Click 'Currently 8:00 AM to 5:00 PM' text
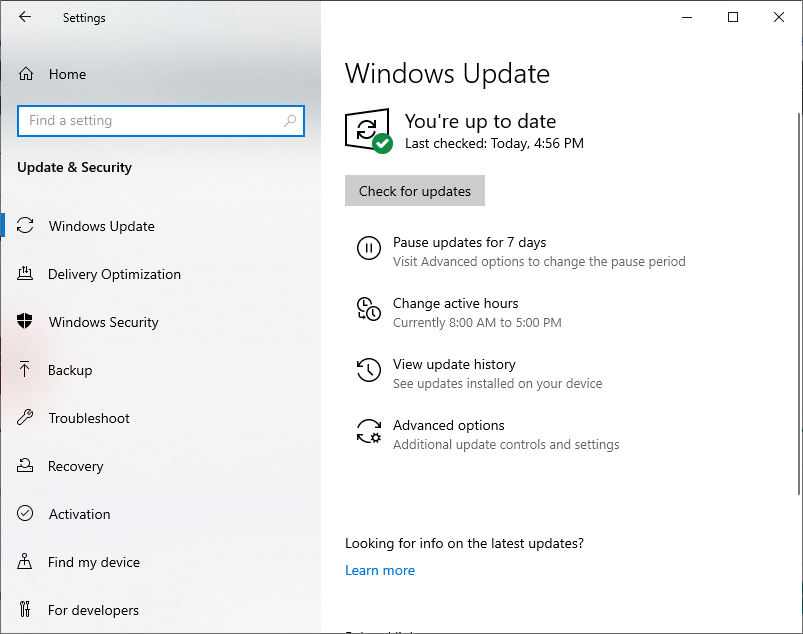Screen dimensions: 803x634 [477, 323]
